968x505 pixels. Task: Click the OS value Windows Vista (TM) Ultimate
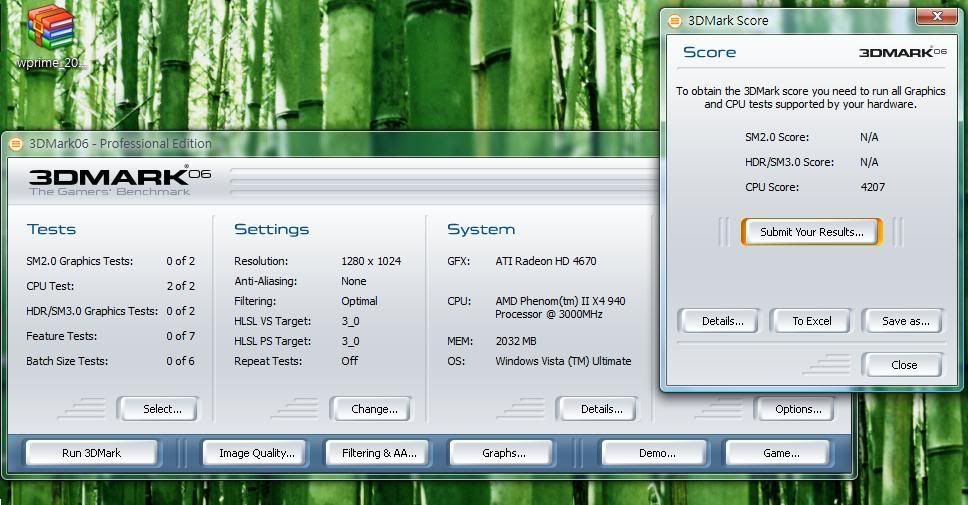(563, 361)
